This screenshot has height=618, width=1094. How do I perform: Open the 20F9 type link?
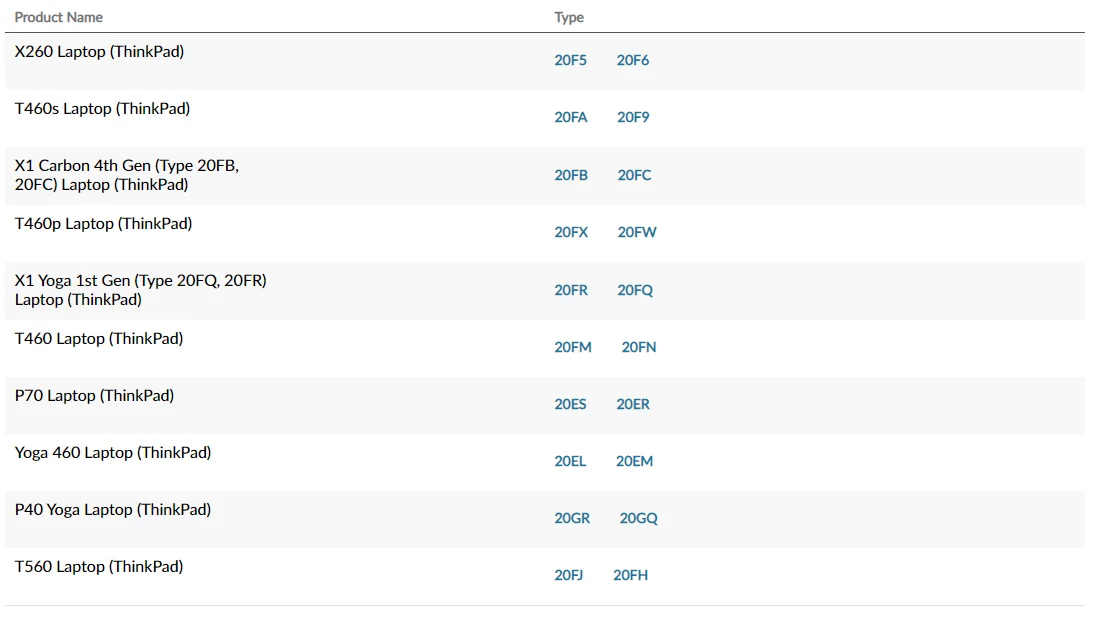633,117
